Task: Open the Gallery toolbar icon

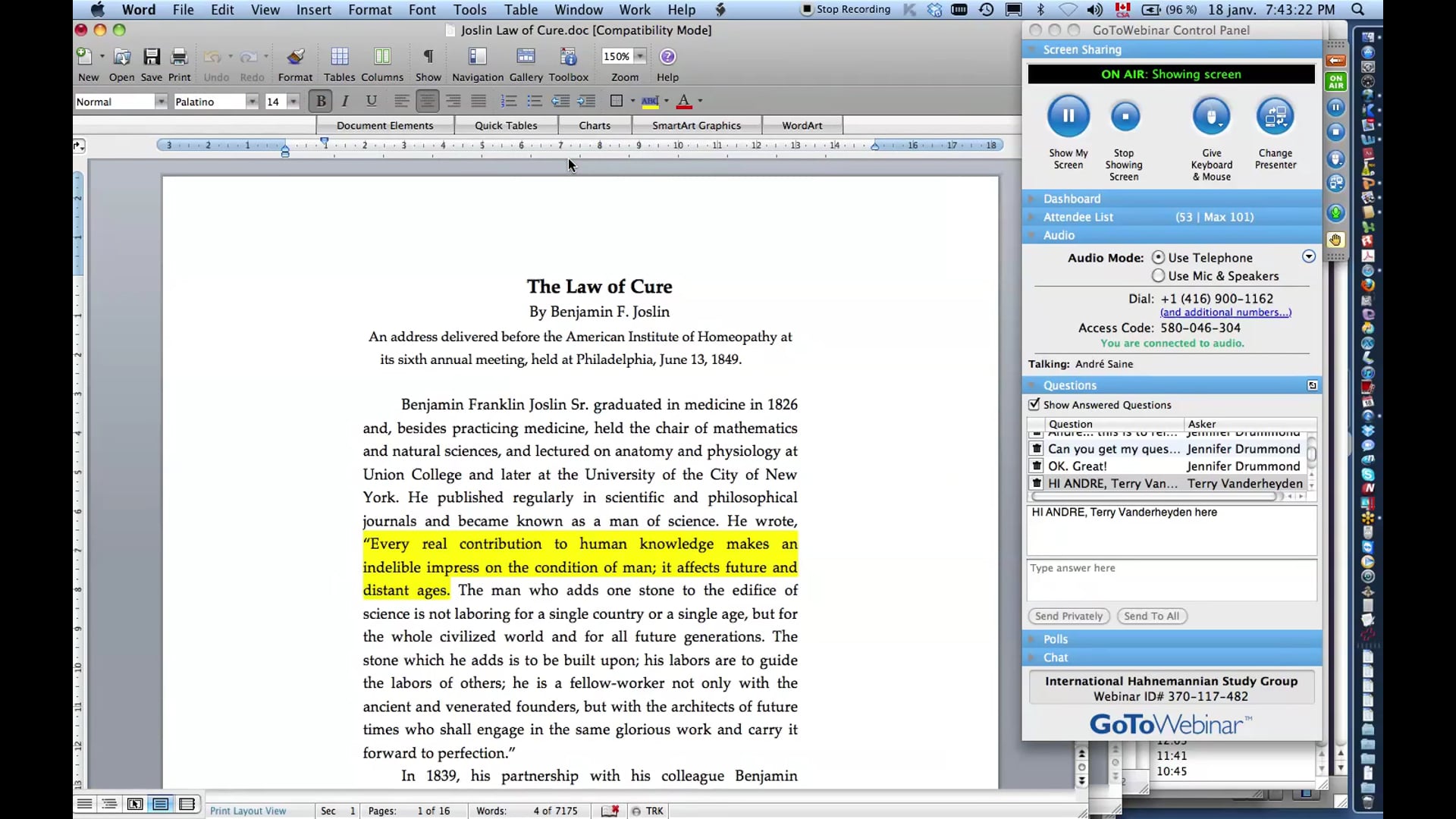Action: [x=526, y=57]
